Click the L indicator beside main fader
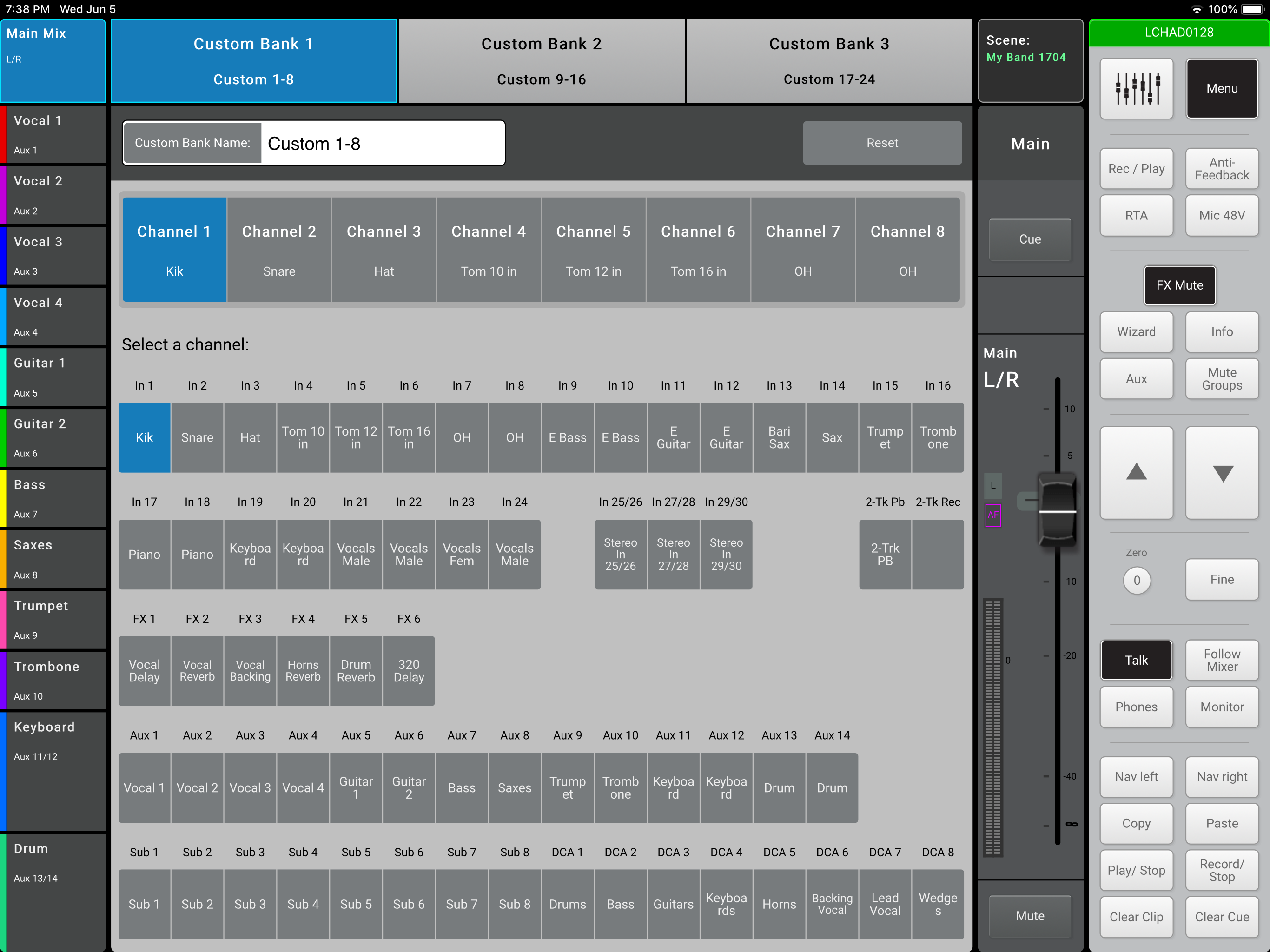The width and height of the screenshot is (1270, 952). 992,485
